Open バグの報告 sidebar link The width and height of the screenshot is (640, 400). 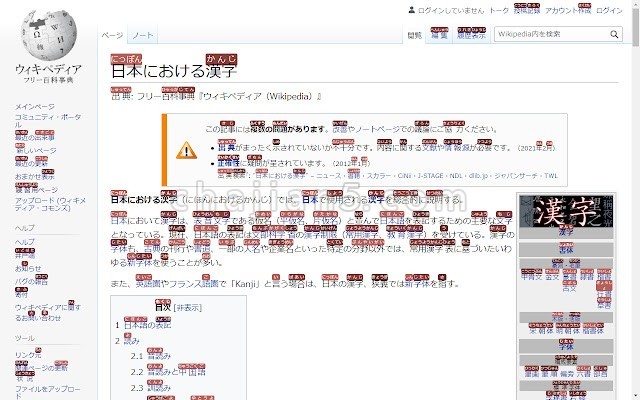(31, 281)
